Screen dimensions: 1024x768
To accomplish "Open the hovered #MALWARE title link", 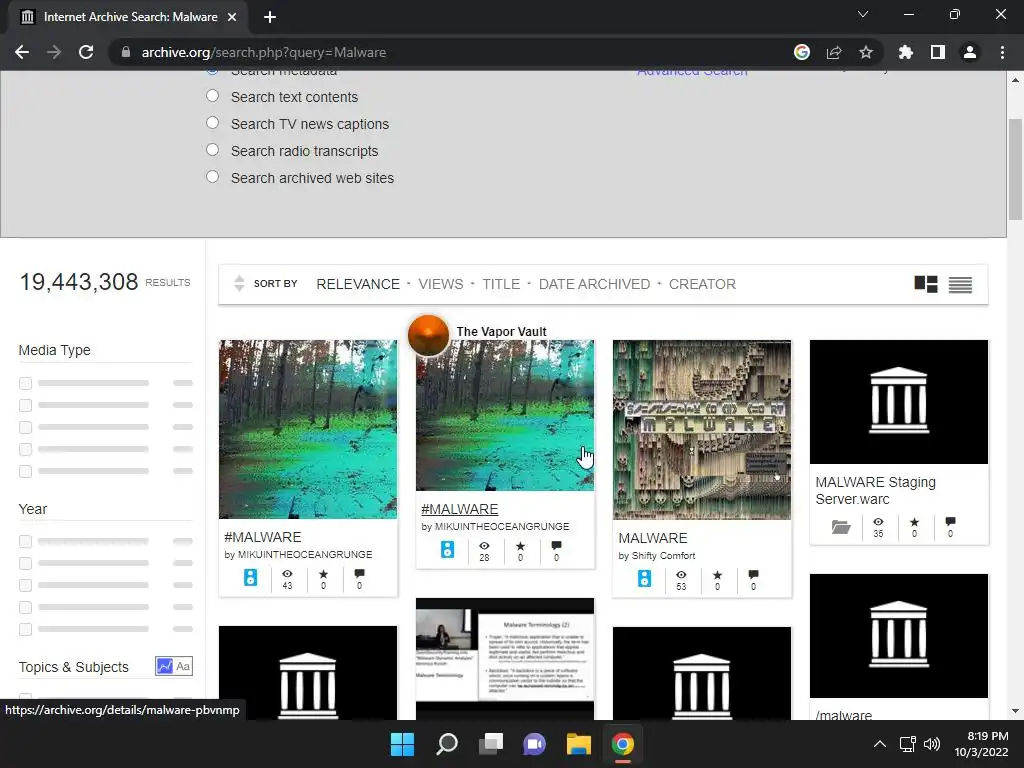I will pos(460,509).
